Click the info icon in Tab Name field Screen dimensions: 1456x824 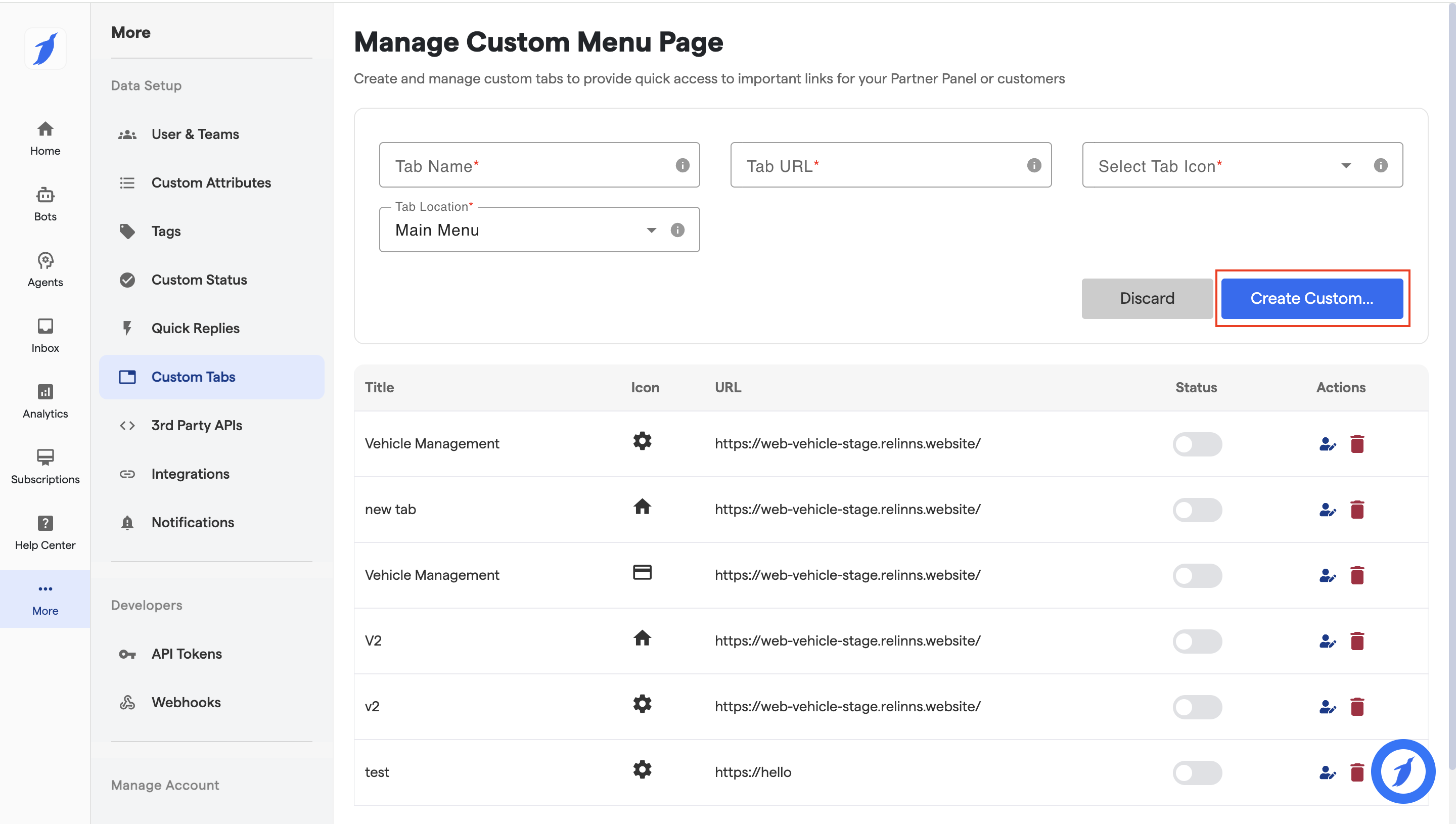[x=682, y=165]
